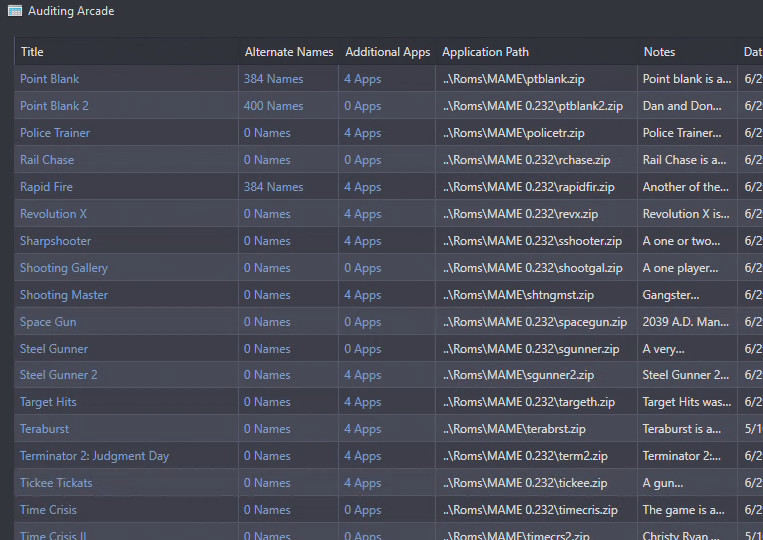This screenshot has height=540, width=763.
Task: Select the Steel Gunner 2 title
Action: click(58, 375)
